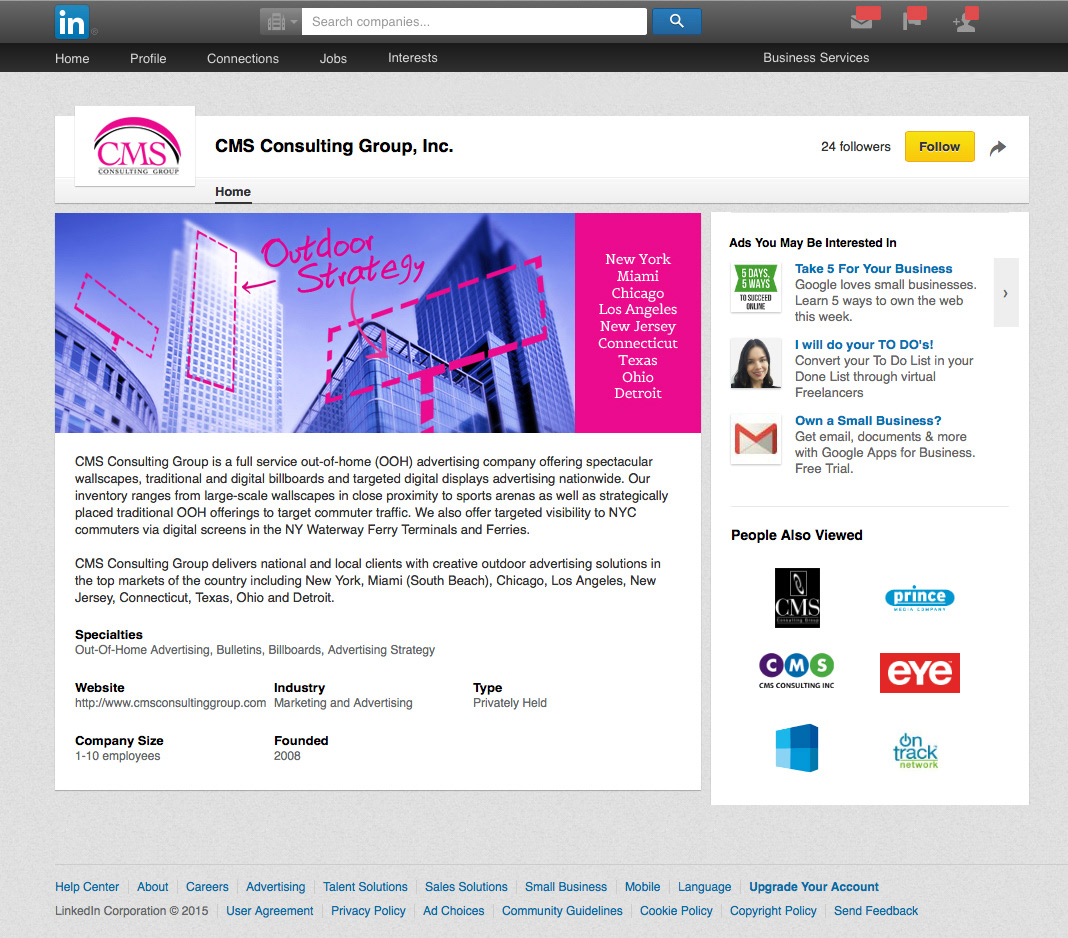Open the Own a Small Business ad
This screenshot has height=938, width=1068.
(x=868, y=421)
